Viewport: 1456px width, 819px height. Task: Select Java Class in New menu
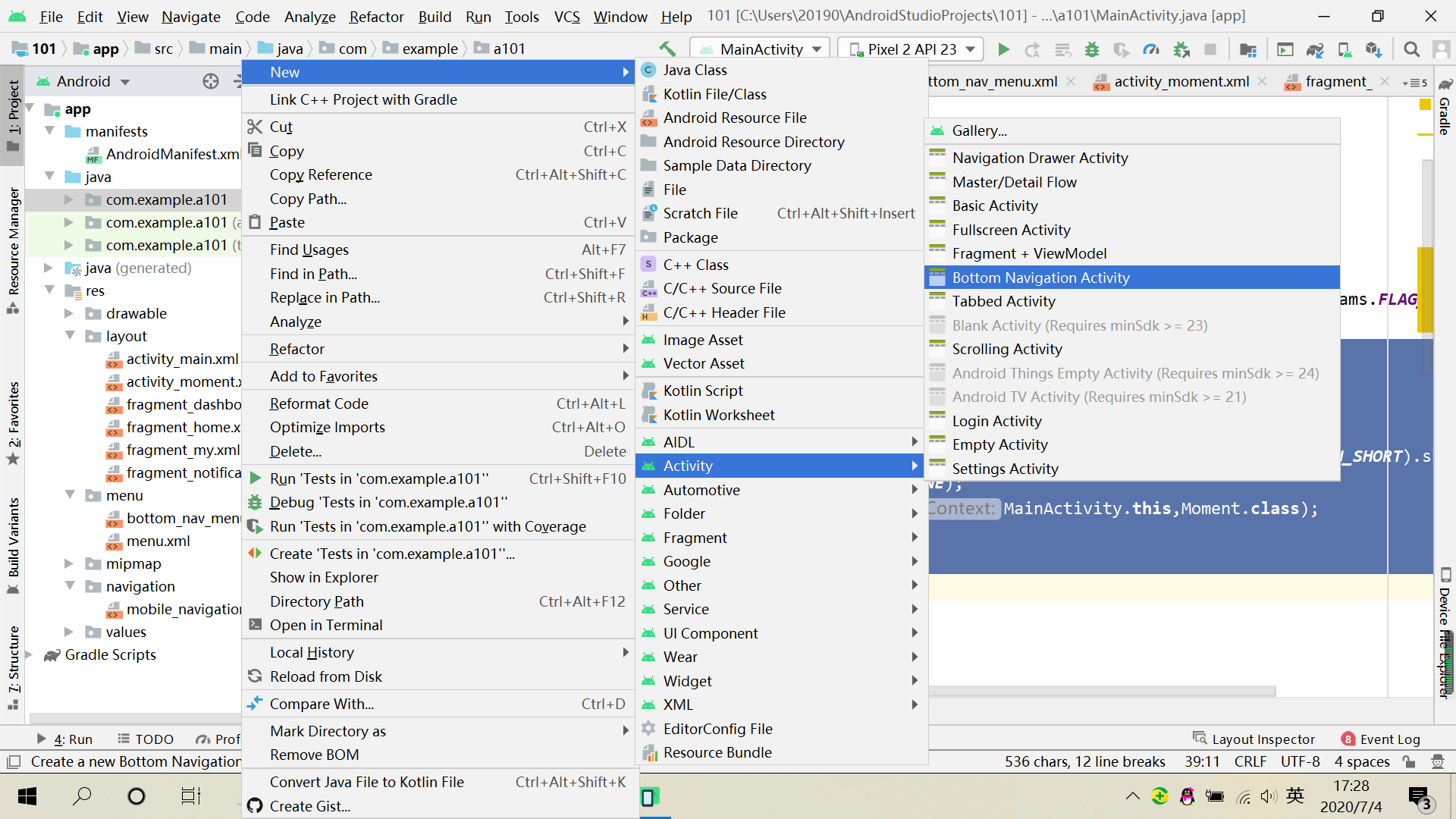pos(781,70)
